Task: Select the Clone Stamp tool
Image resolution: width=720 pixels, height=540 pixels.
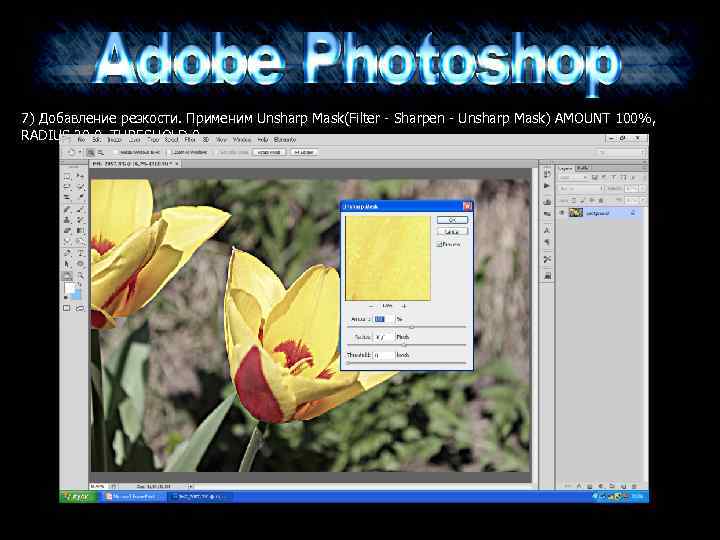Action: click(68, 220)
